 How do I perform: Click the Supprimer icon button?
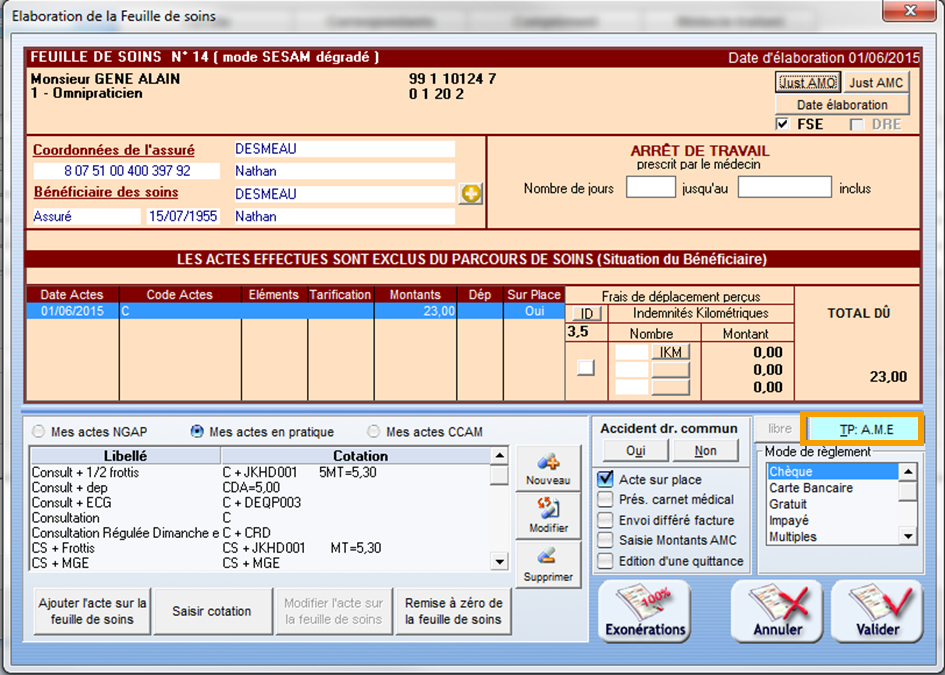coord(547,564)
